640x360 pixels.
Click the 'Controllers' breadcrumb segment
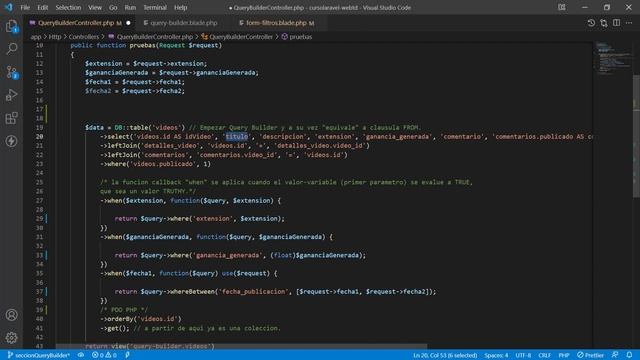(84, 37)
